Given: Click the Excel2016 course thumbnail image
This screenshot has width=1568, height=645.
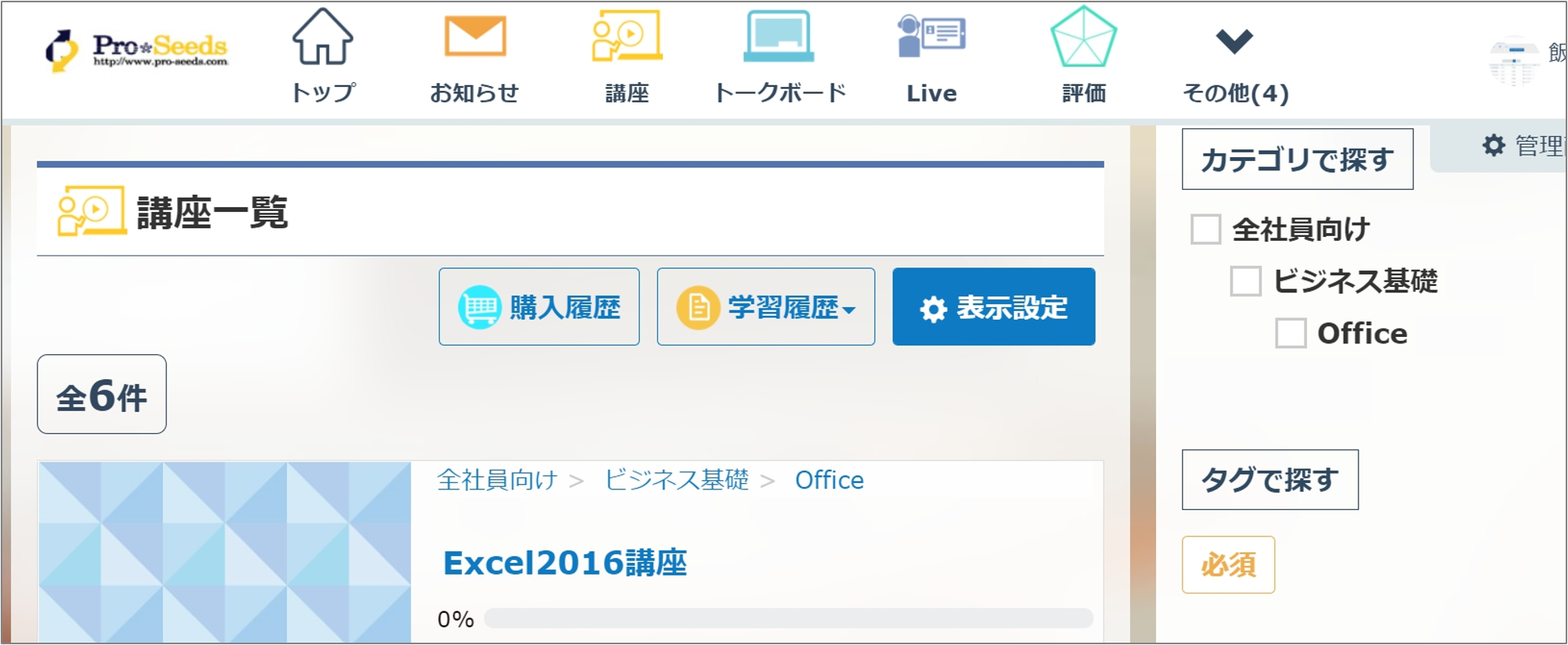Looking at the screenshot, I should [225, 552].
